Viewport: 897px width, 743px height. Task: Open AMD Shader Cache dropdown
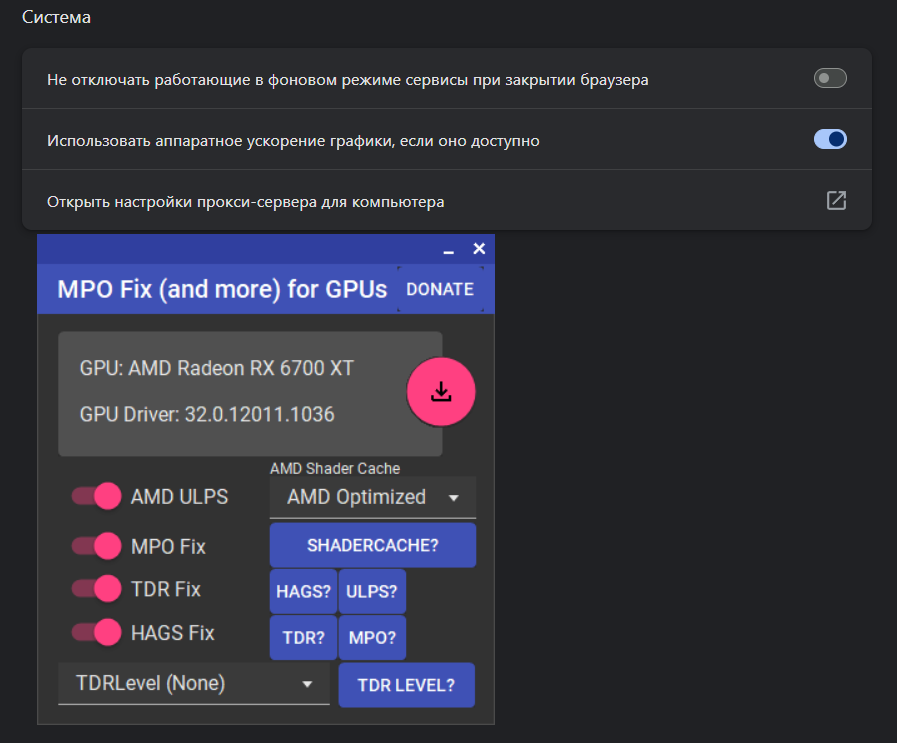(373, 497)
